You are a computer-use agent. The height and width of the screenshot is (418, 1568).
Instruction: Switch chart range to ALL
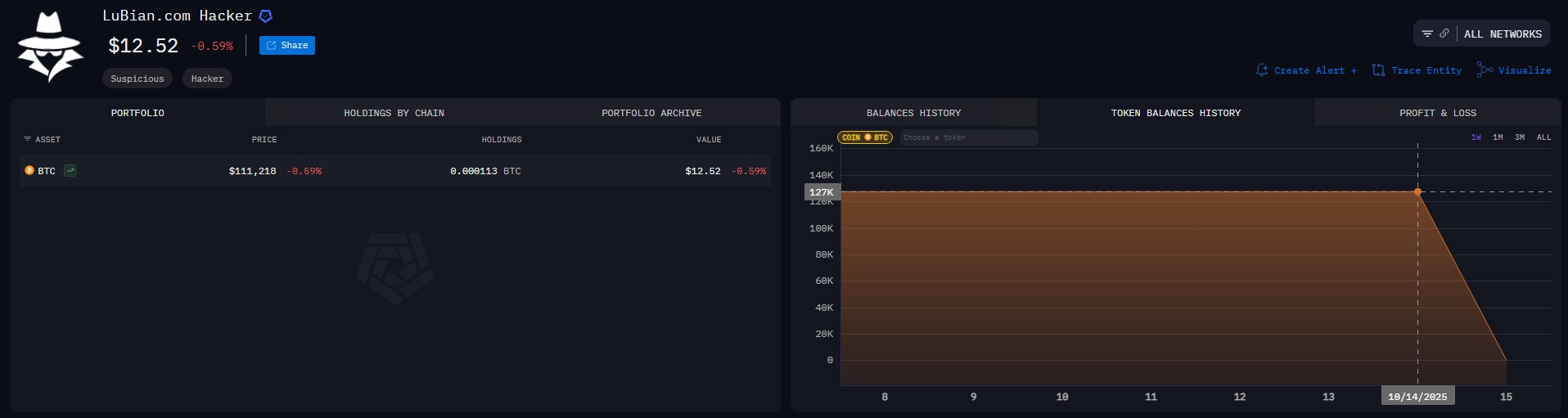1543,137
